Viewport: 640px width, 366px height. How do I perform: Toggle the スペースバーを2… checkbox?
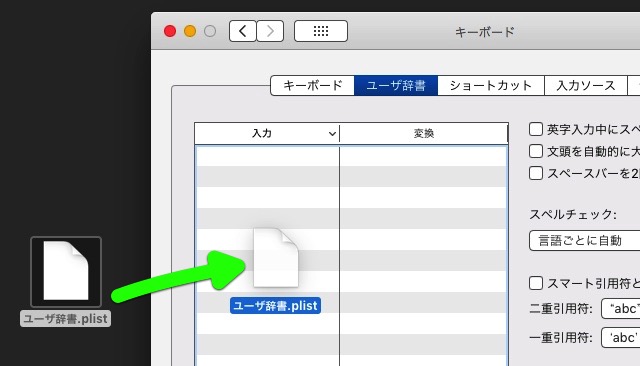click(536, 173)
